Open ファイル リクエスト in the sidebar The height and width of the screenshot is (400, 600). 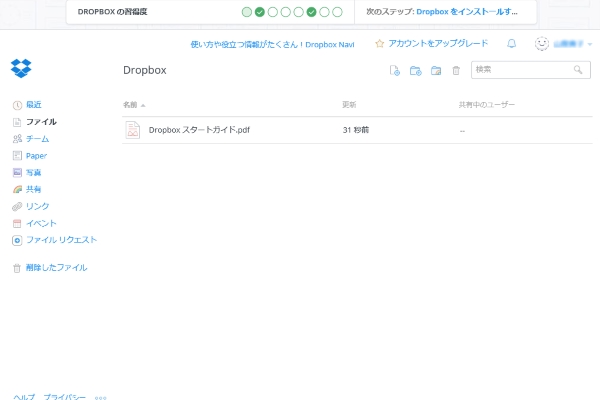click(x=62, y=240)
